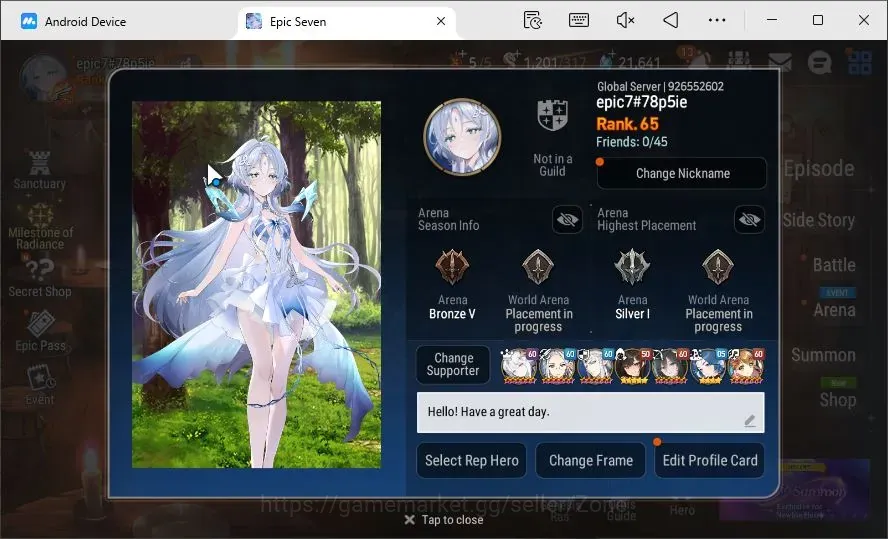
Task: Open the Episode menu entry
Action: pyautogui.click(x=819, y=169)
